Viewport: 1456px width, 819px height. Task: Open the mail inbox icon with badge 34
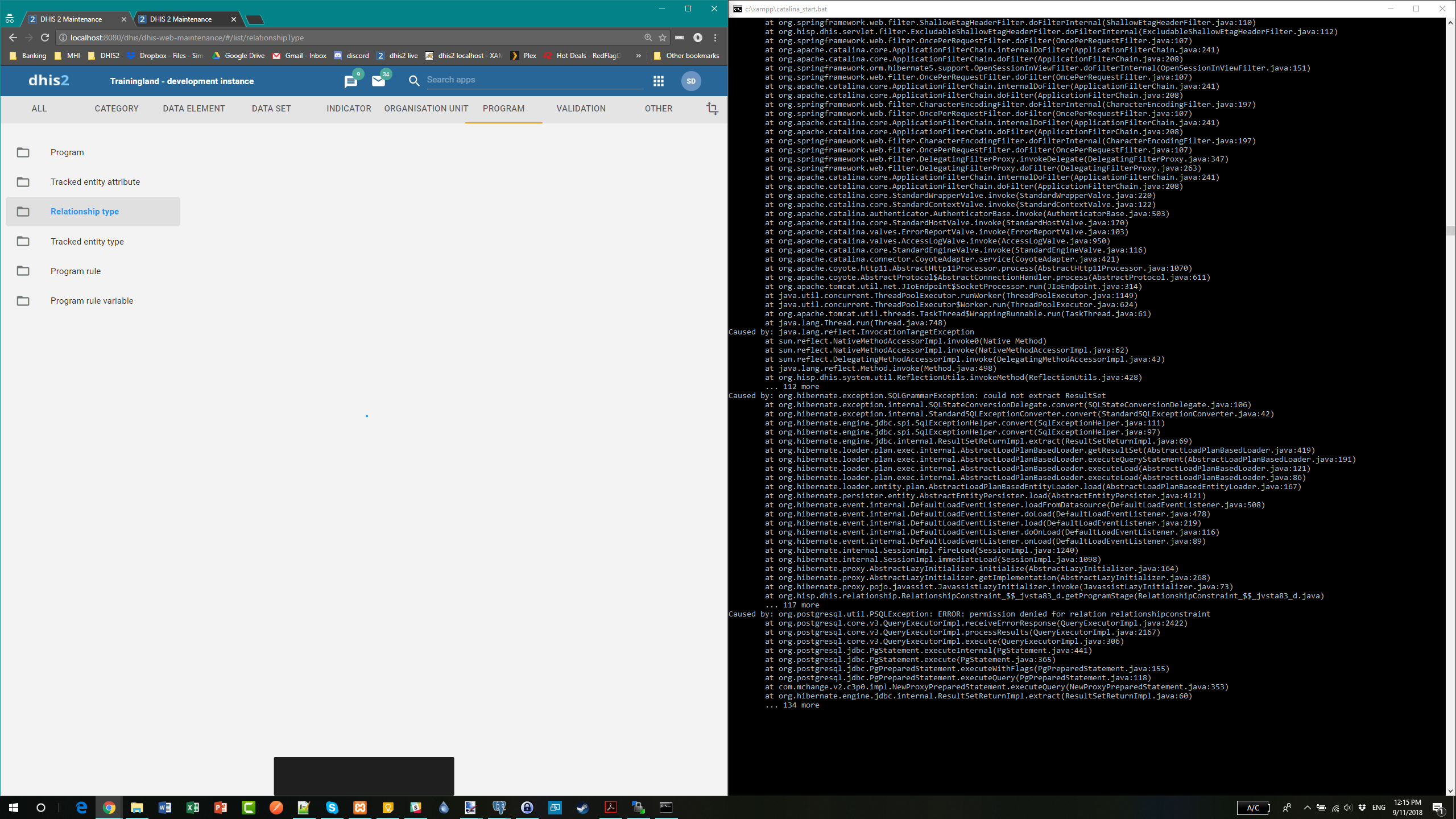[378, 81]
